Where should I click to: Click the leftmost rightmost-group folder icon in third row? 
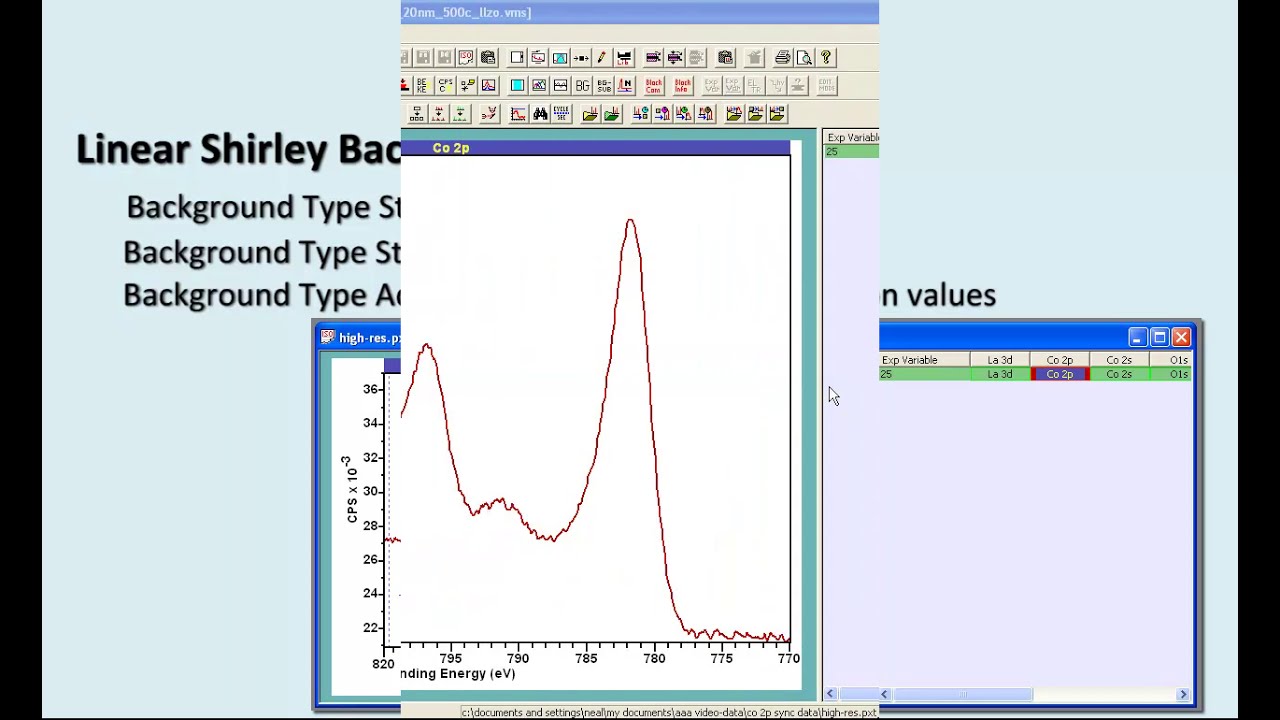tap(734, 113)
